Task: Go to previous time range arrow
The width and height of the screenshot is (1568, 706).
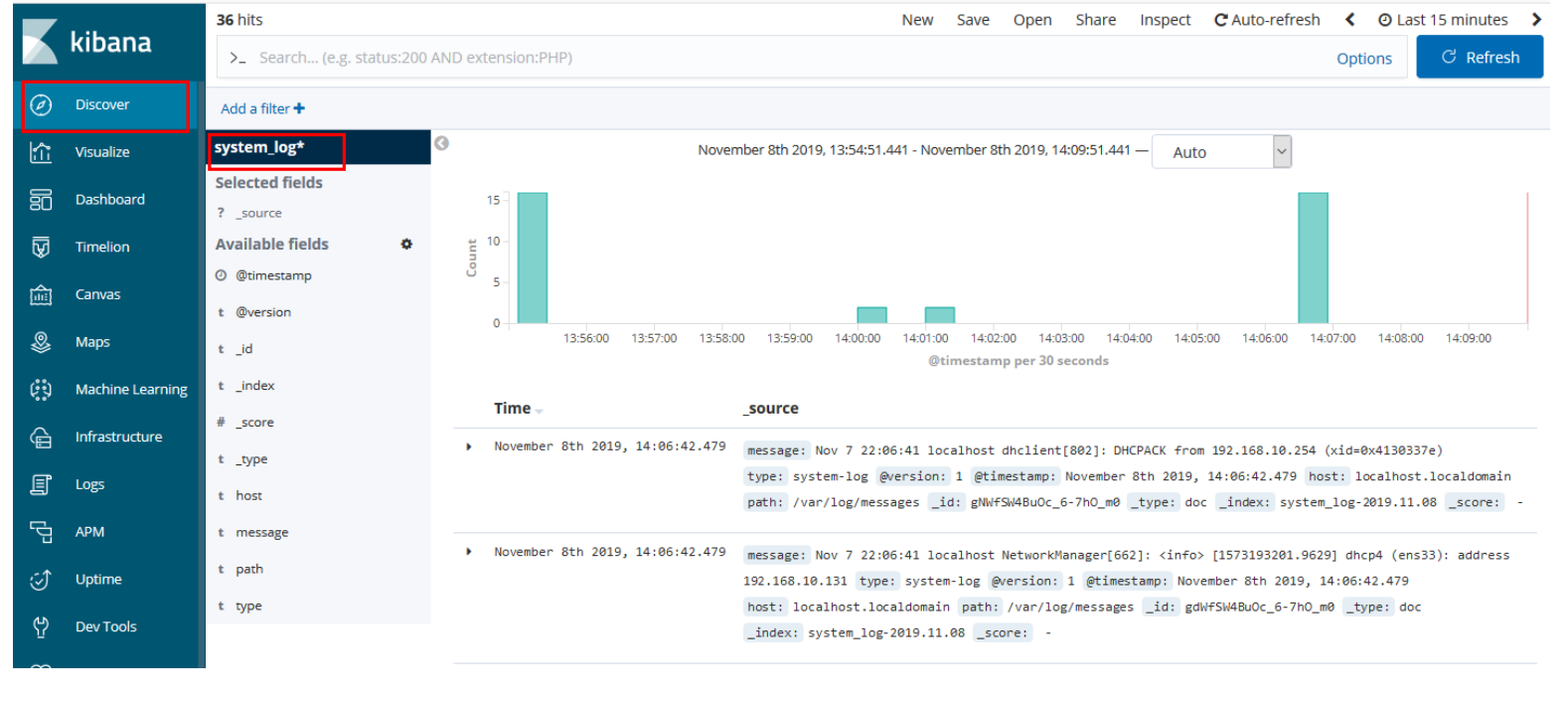Action: [x=1349, y=19]
